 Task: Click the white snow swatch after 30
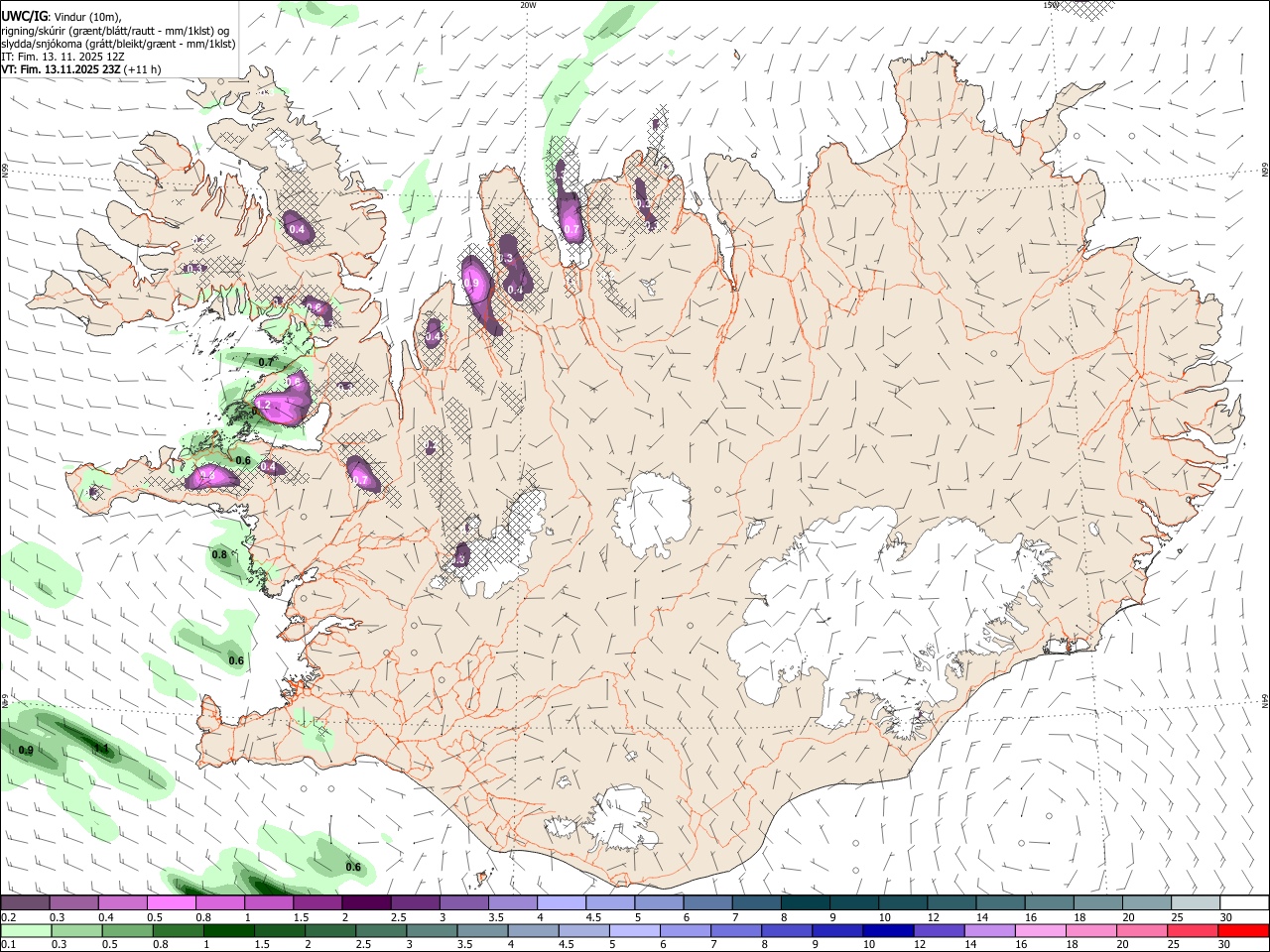pyautogui.click(x=1243, y=903)
